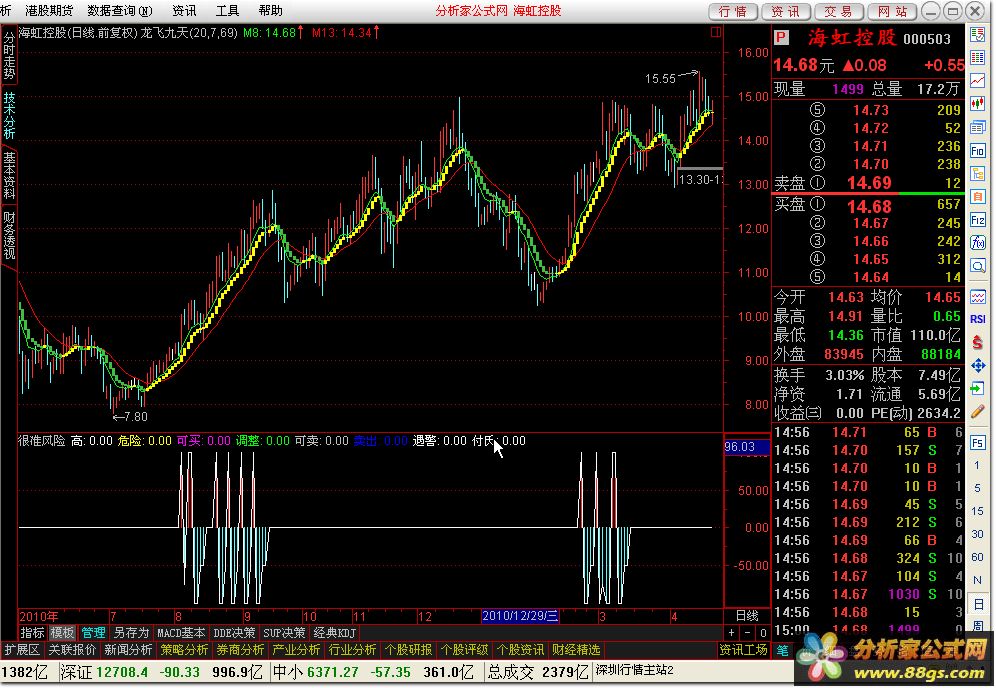
Task: Open the 资讯 menu in menu bar
Action: click(x=184, y=11)
